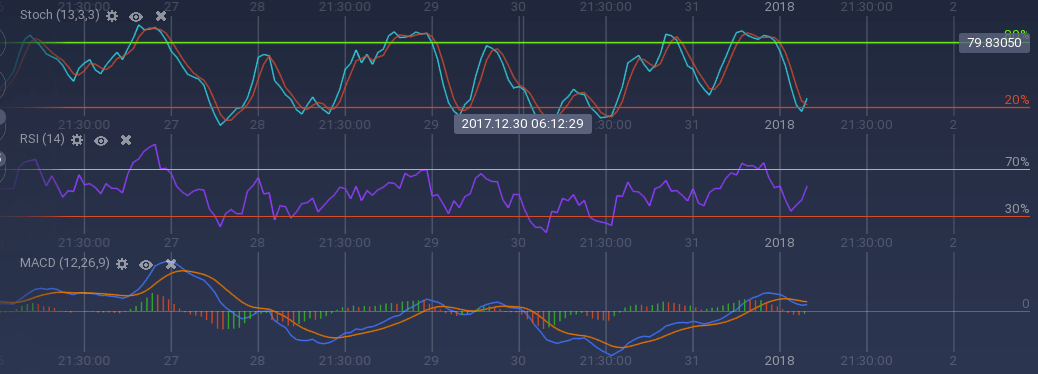Click the RSI (14) label
The width and height of the screenshot is (1038, 374).
(x=42, y=139)
